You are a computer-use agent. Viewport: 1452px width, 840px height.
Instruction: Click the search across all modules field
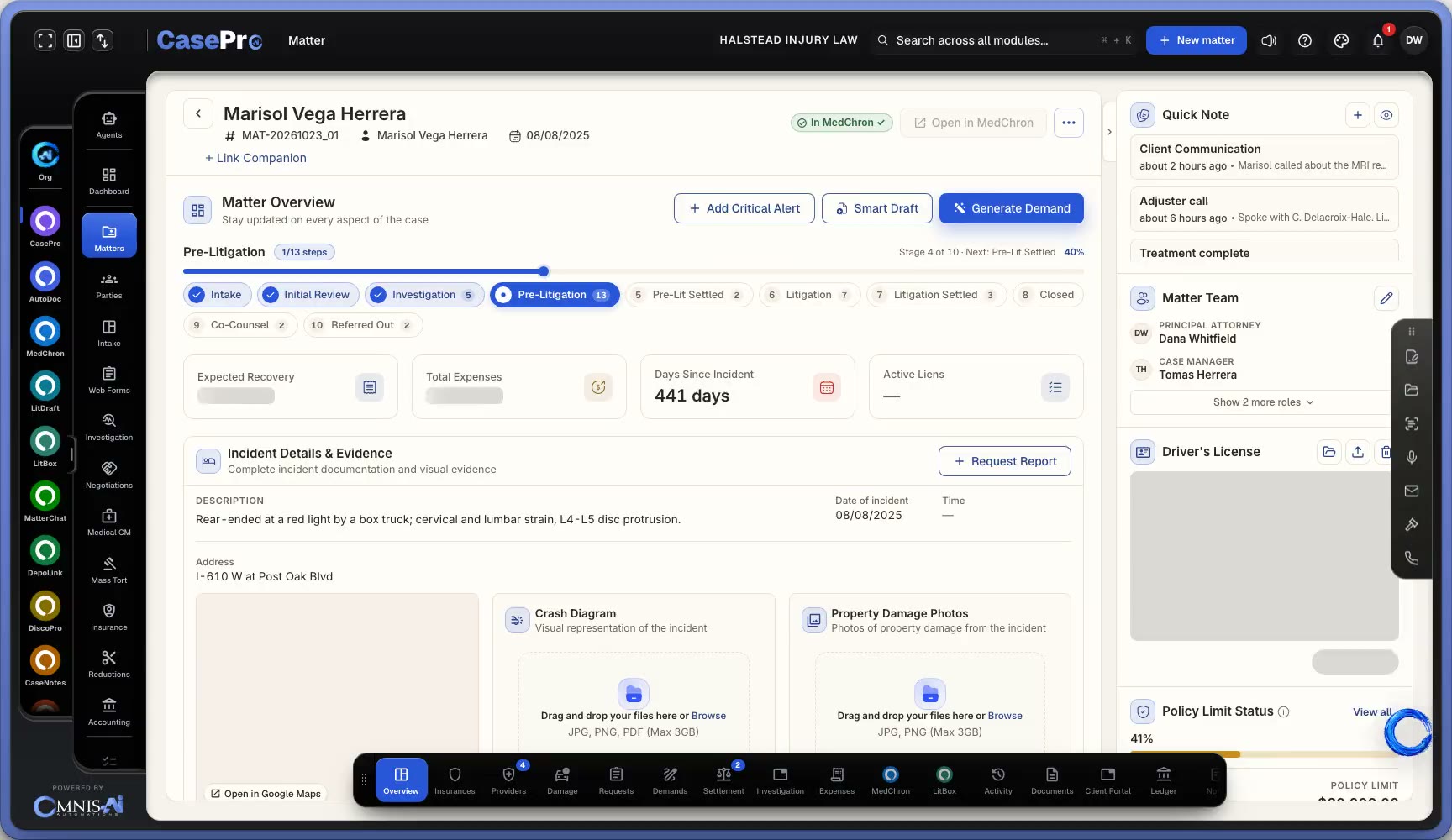point(1005,40)
